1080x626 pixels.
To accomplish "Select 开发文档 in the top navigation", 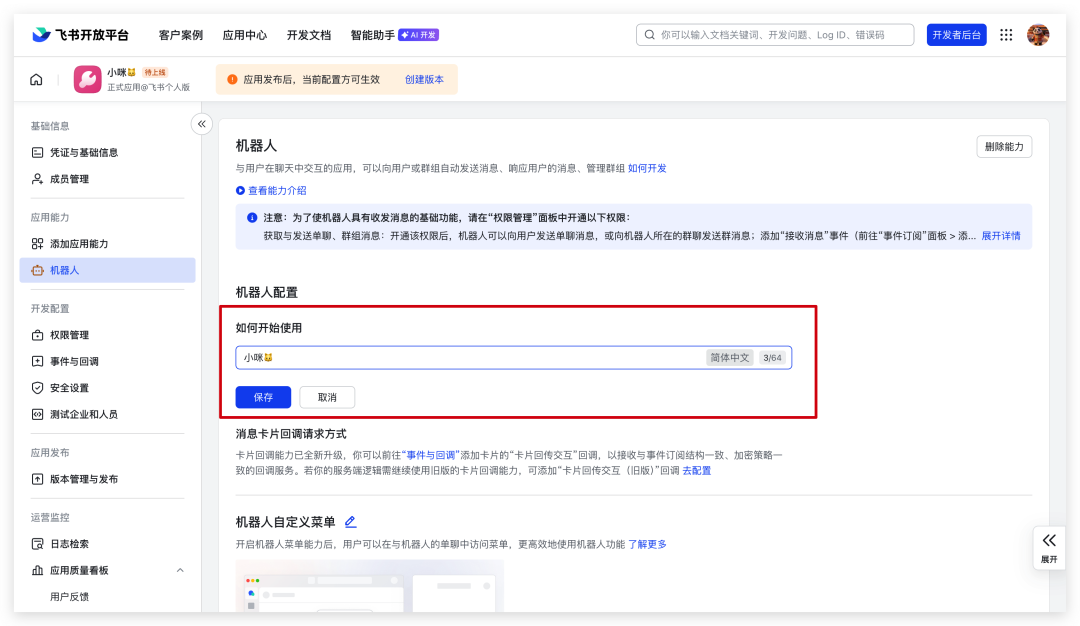I will point(308,35).
